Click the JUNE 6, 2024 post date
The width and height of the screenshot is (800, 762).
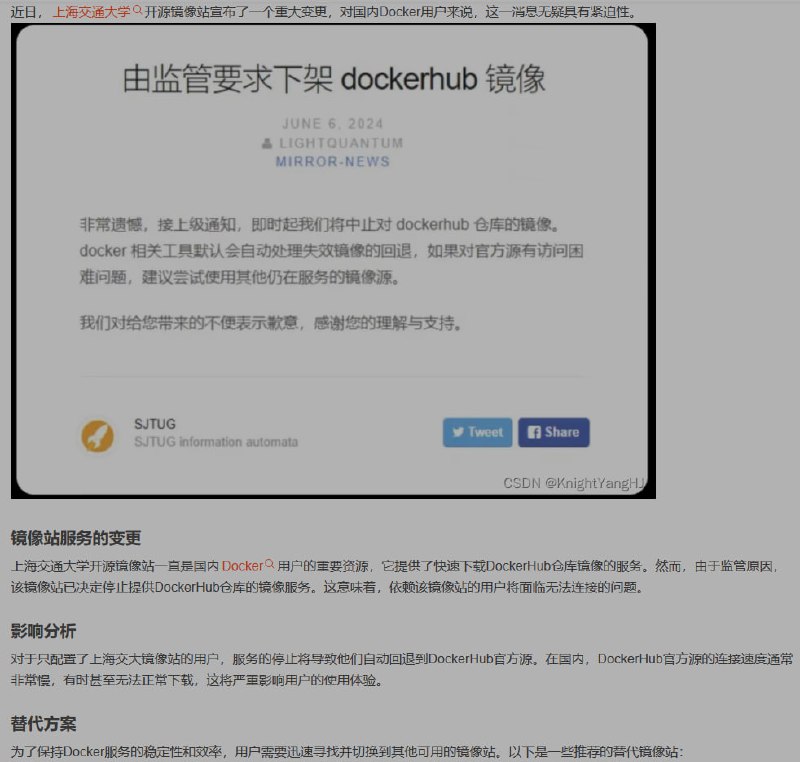click(333, 124)
